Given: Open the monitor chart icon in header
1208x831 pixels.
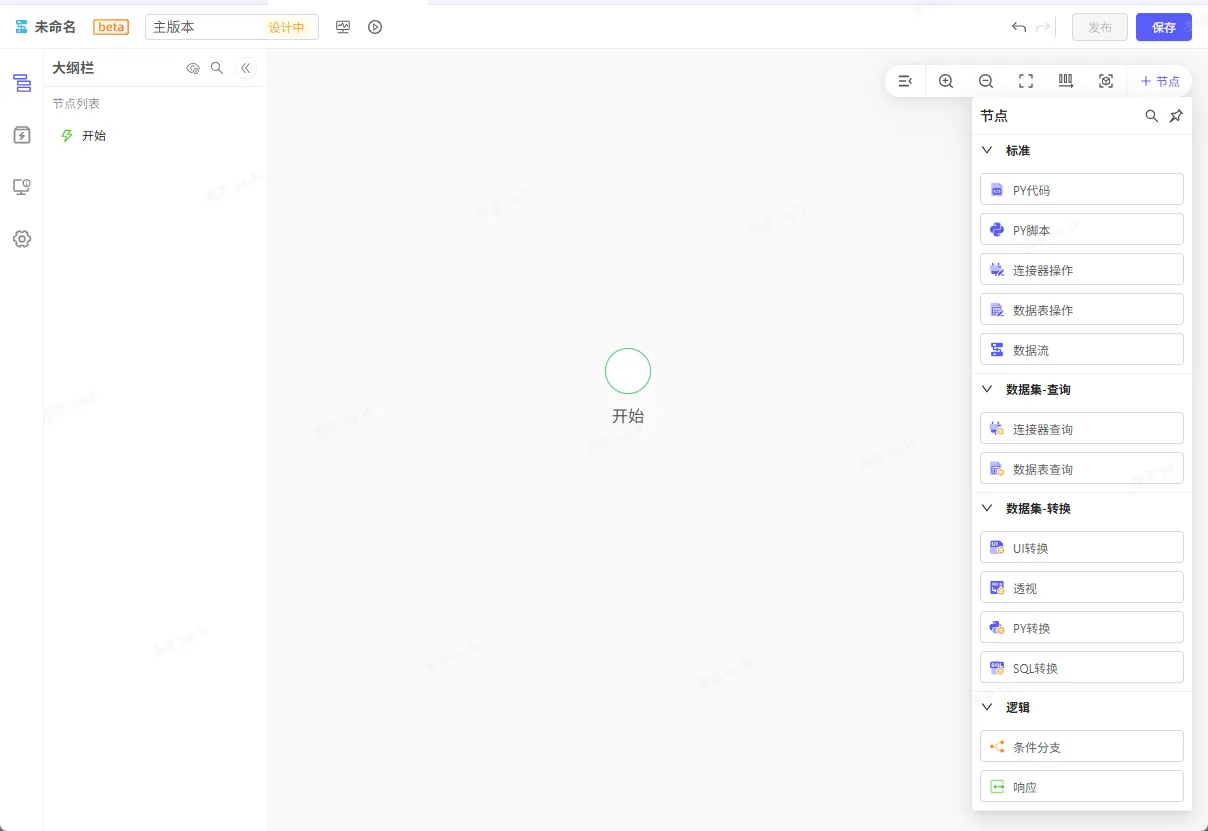Looking at the screenshot, I should click(343, 27).
